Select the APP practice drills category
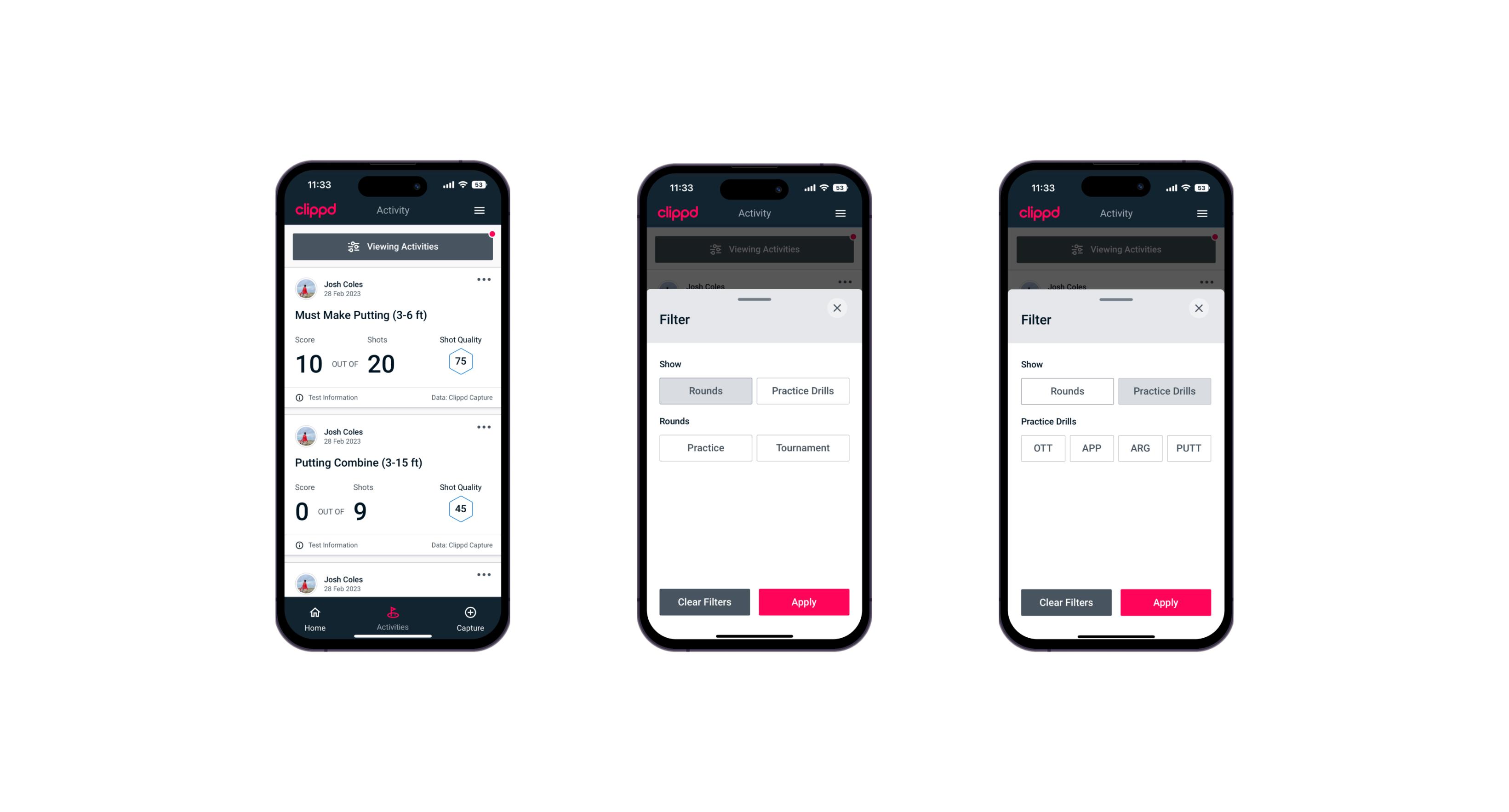 (x=1091, y=447)
